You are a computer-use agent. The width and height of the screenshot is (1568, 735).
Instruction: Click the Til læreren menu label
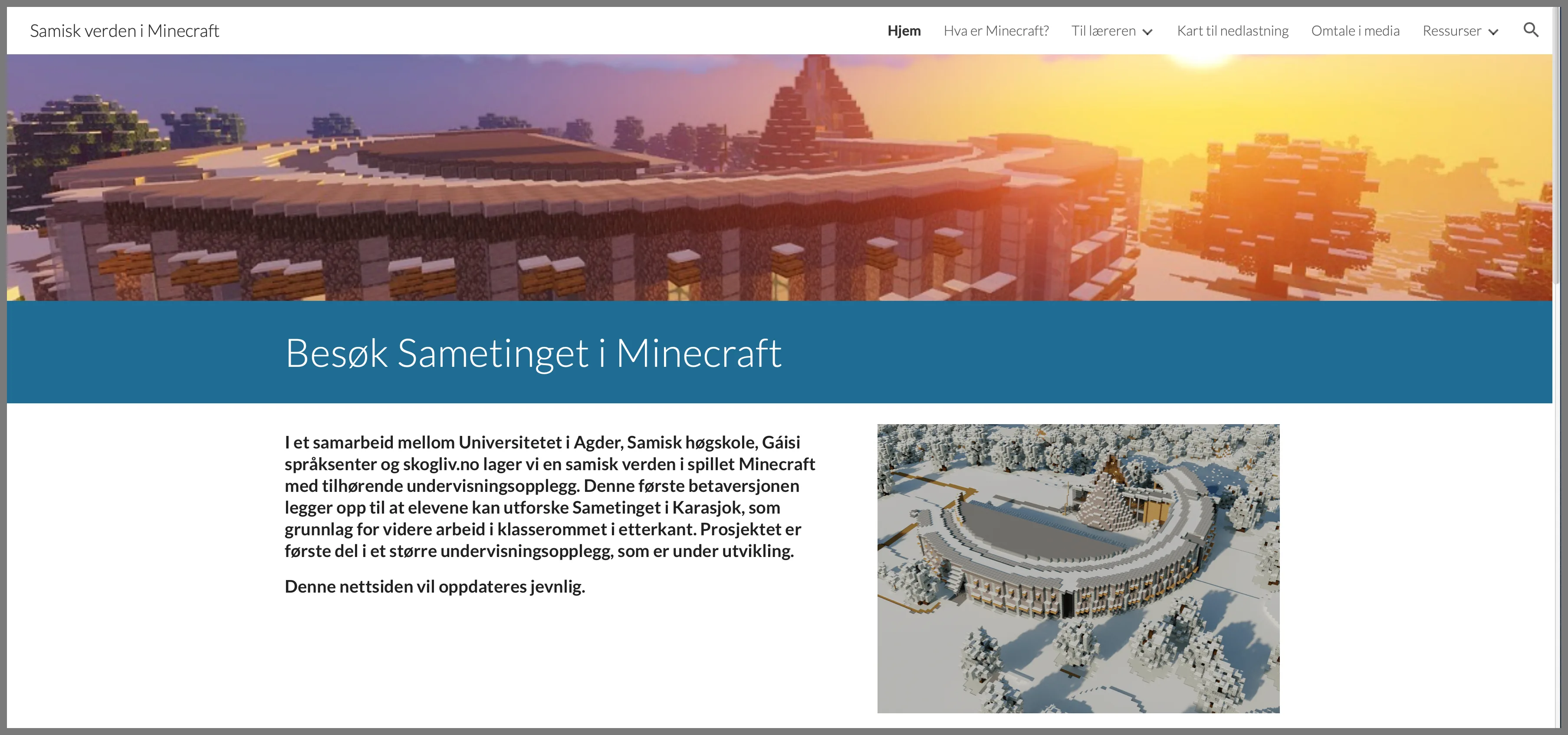click(x=1103, y=31)
